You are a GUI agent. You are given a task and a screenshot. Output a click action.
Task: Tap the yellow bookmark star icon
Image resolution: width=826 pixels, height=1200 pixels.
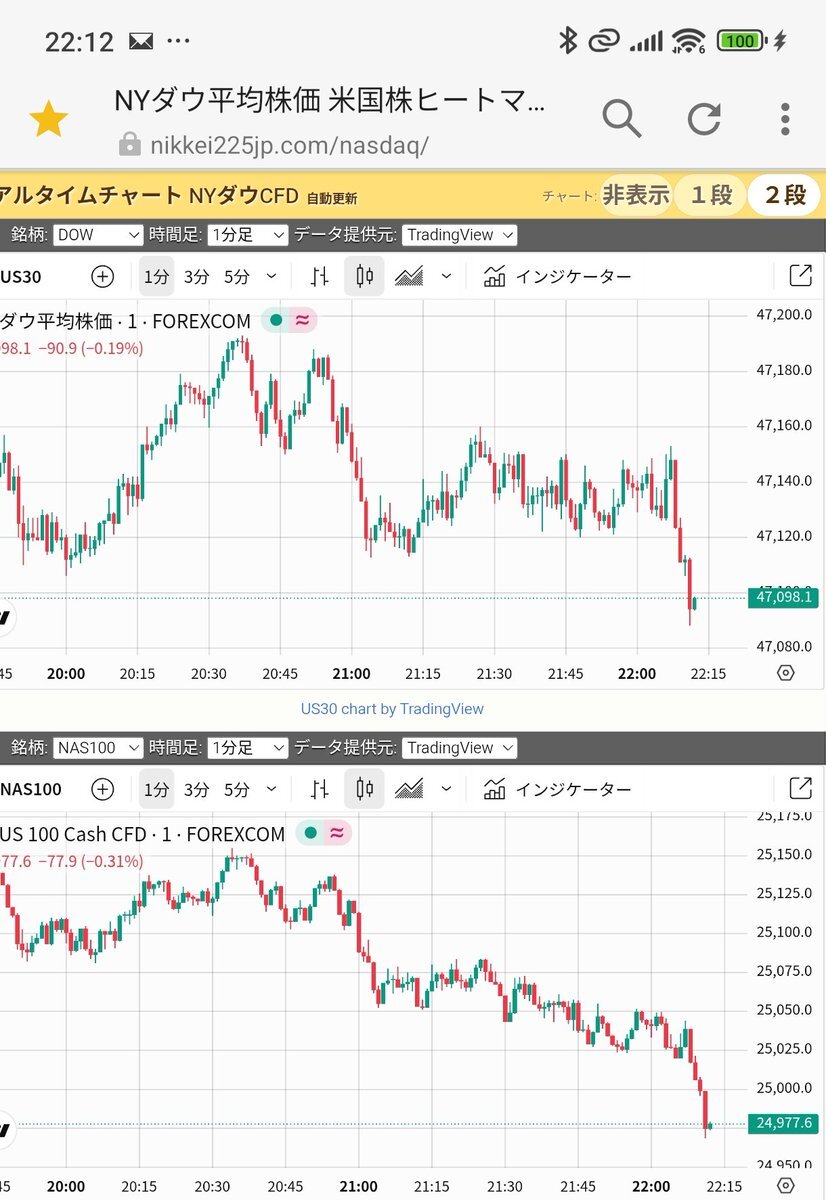48,120
